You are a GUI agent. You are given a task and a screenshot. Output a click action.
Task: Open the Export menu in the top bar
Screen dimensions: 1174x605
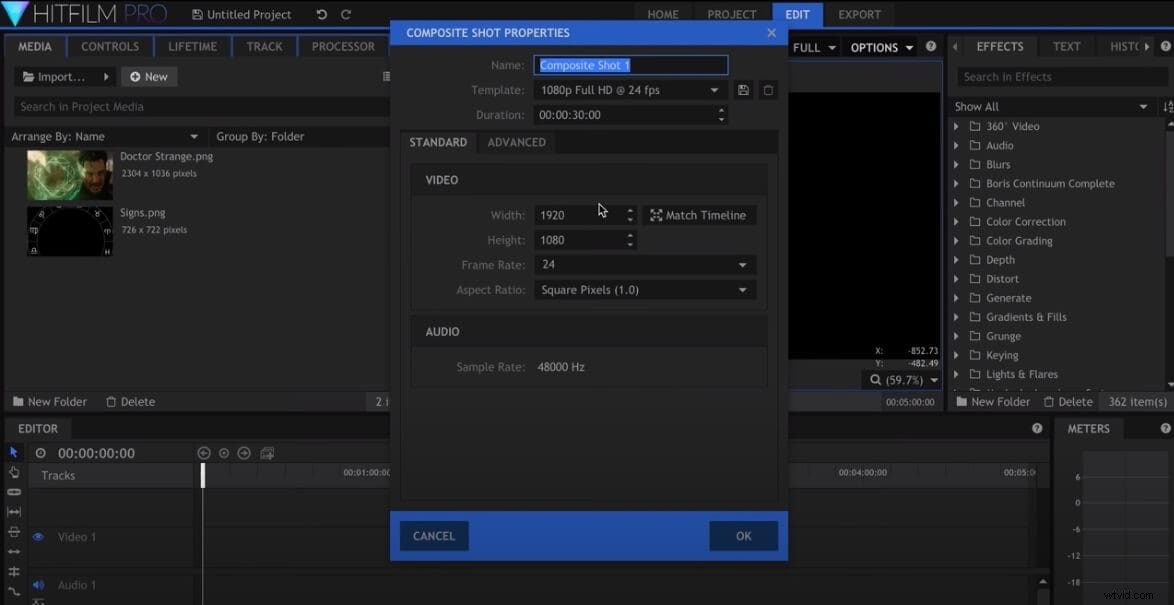(859, 14)
